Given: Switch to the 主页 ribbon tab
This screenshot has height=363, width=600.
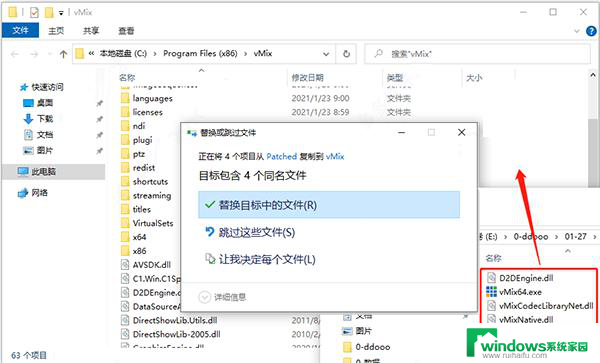Looking at the screenshot, I should pyautogui.click(x=56, y=31).
